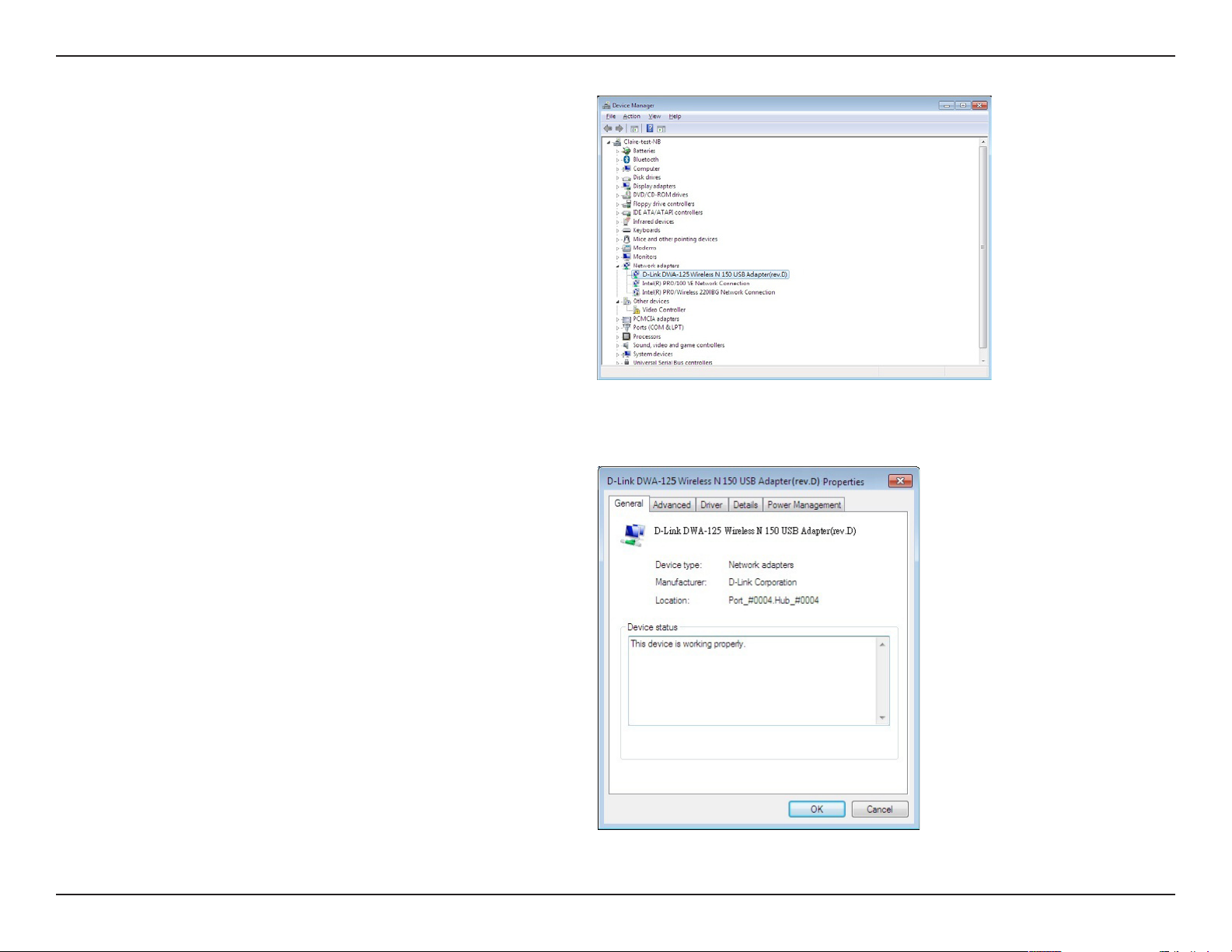Expand the Computer node
Screen dimensions: 1232x952
click(x=618, y=169)
